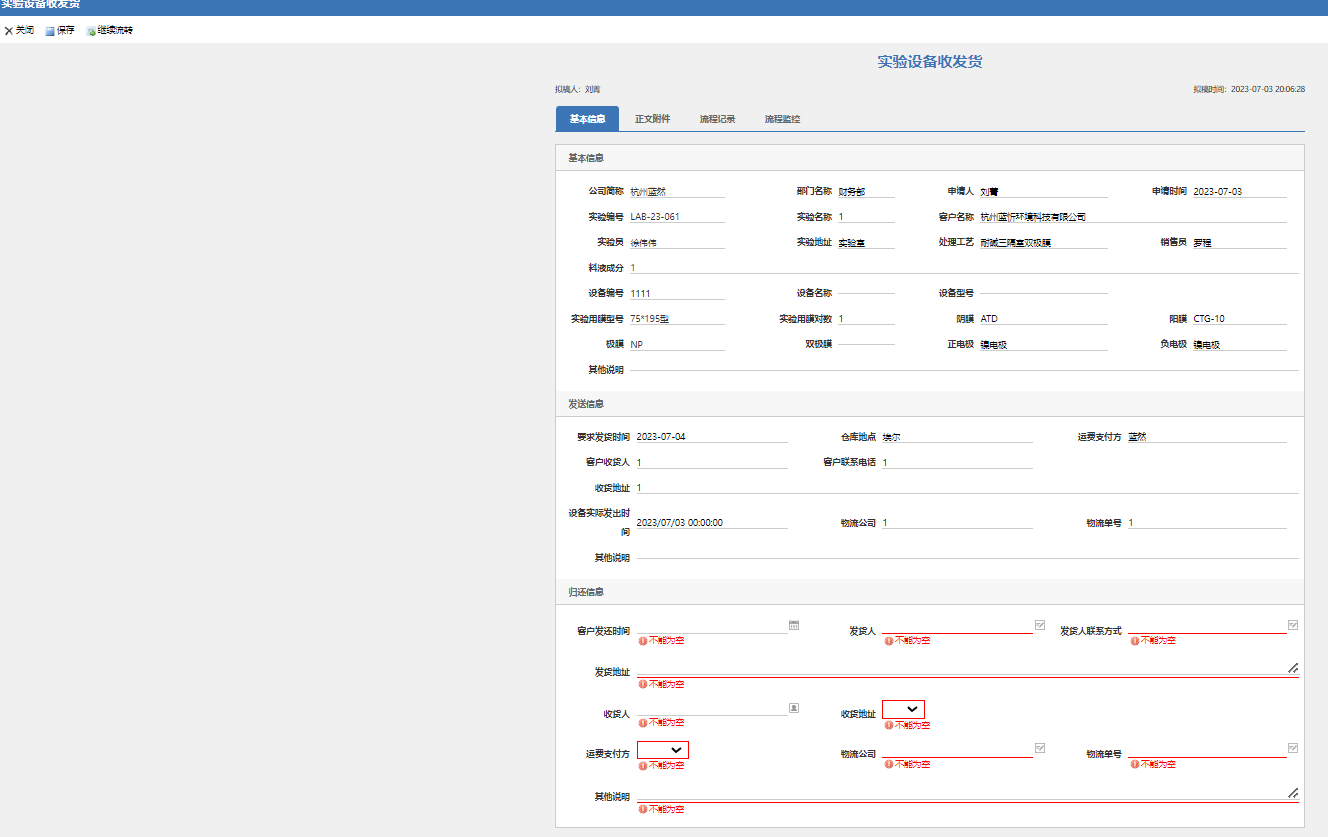Viewport: 1328px width, 837px height.
Task: Click the 保存 (Save) toolbar button
Action: tap(60, 31)
